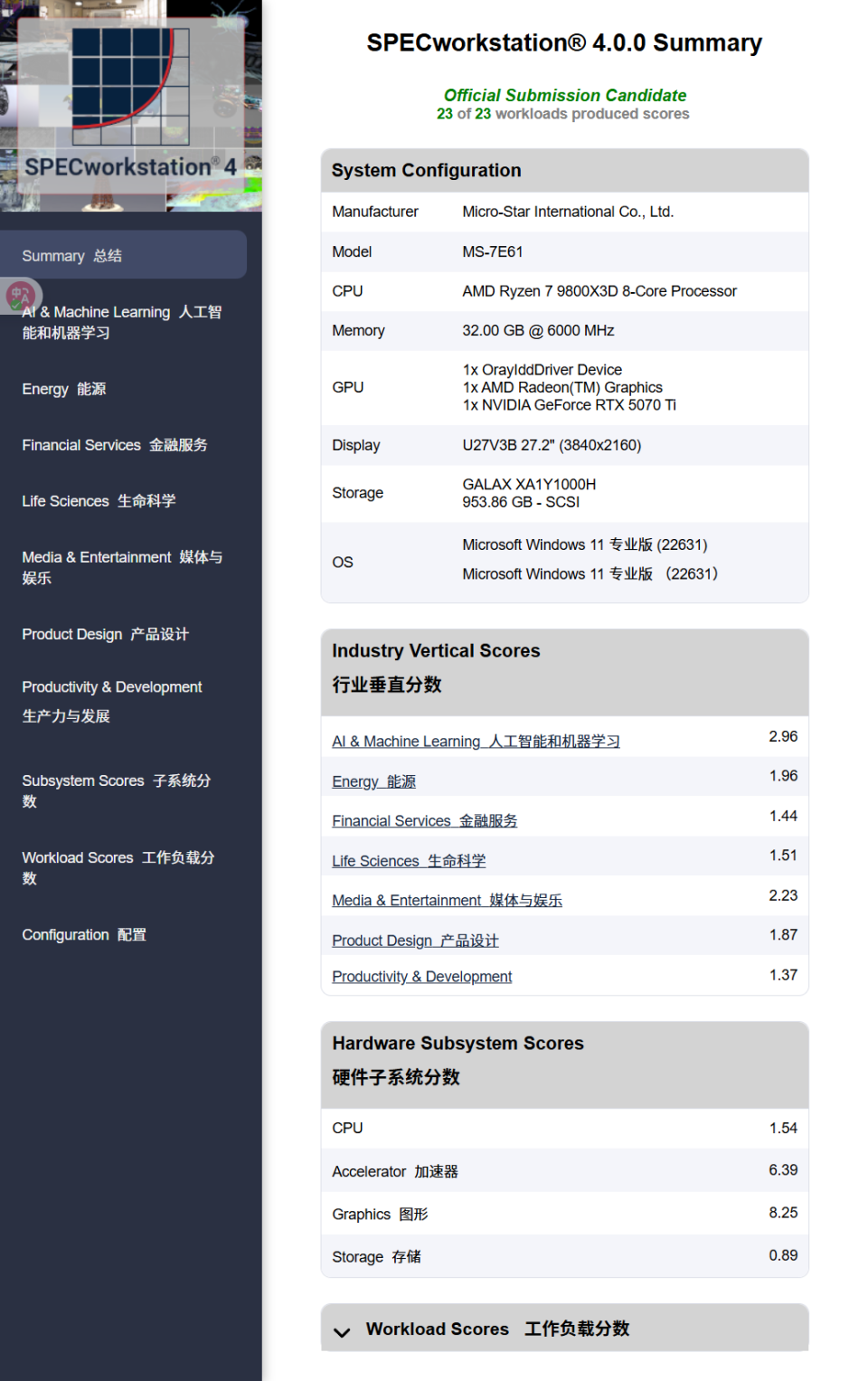Follow the Productivity & Development link

point(421,977)
